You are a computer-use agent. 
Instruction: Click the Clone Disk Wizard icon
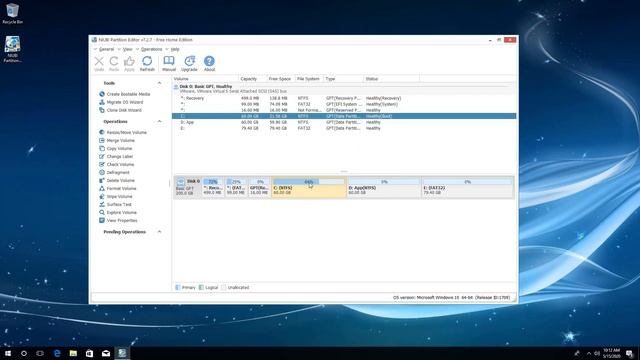click(x=102, y=110)
